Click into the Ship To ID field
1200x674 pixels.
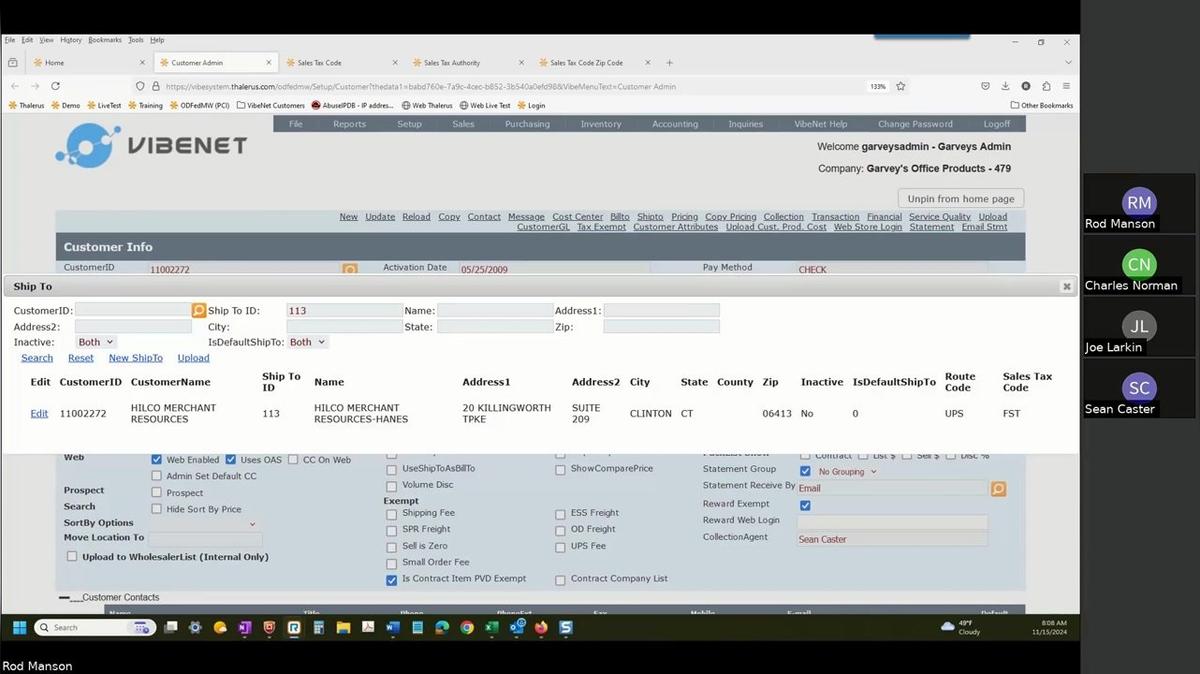point(344,311)
